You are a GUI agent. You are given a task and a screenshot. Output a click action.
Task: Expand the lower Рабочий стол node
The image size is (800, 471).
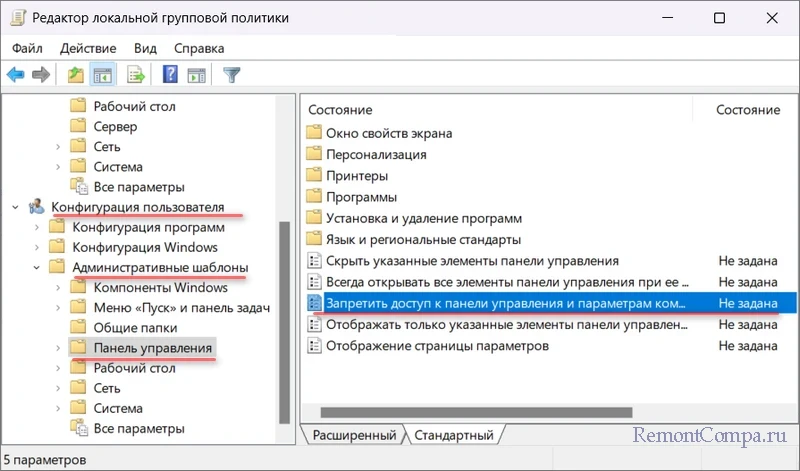(58, 368)
